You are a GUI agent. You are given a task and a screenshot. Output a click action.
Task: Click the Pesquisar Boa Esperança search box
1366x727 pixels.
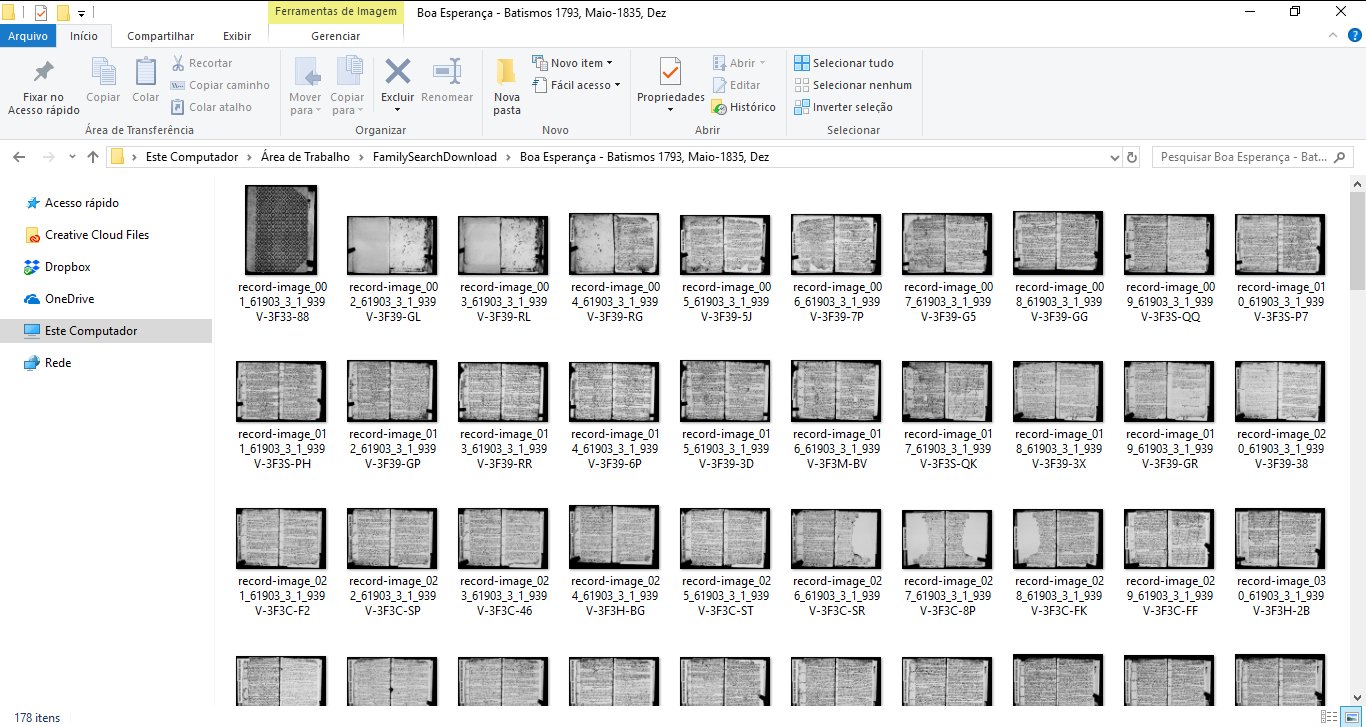pyautogui.click(x=1252, y=157)
